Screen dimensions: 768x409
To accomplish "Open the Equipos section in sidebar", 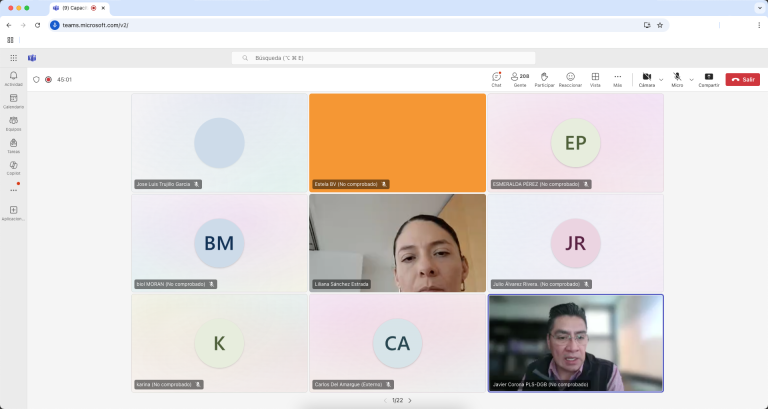I will click(x=13, y=122).
